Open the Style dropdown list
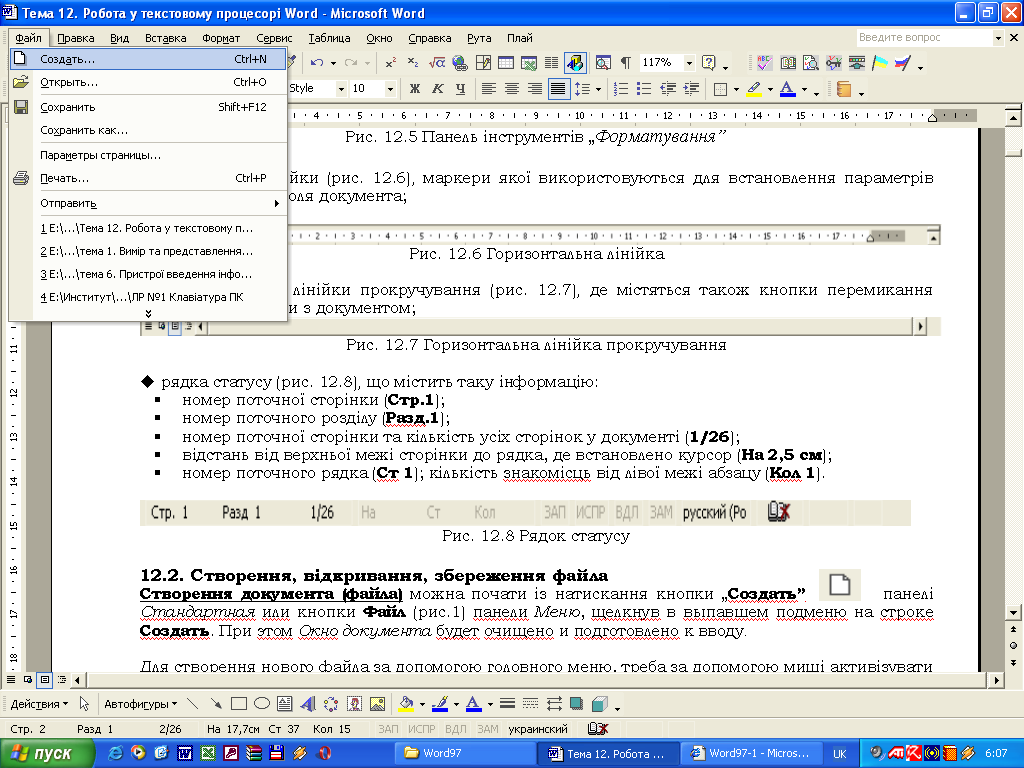The image size is (1024, 768). point(341,88)
